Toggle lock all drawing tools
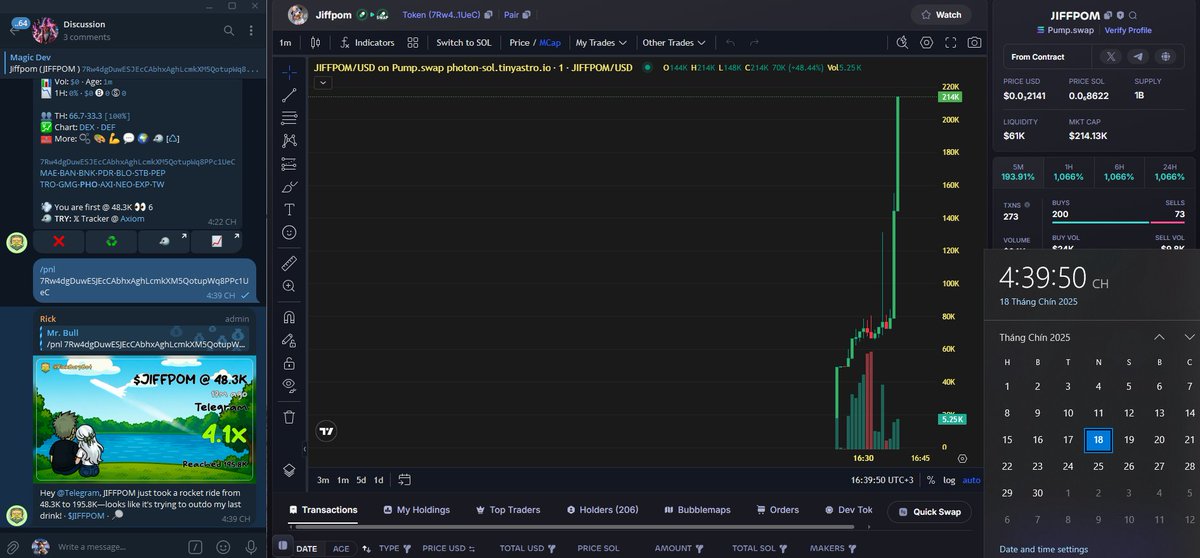Image resolution: width=1200 pixels, height=558 pixels. [x=289, y=363]
